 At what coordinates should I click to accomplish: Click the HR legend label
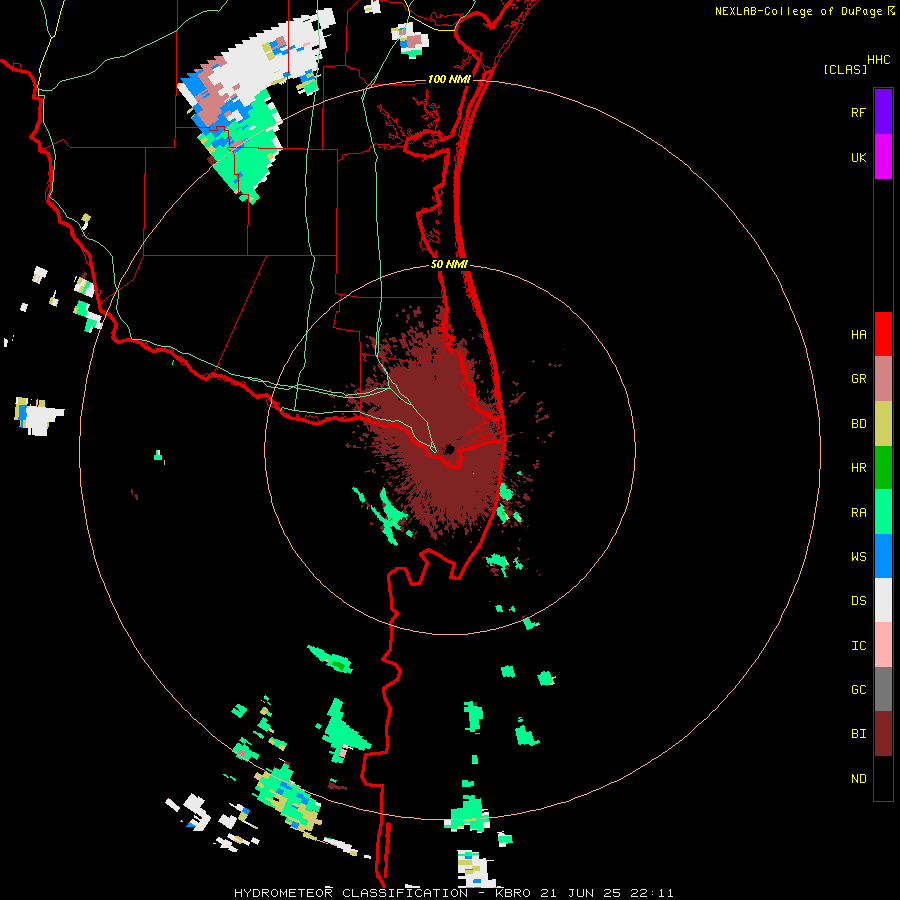[x=858, y=468]
